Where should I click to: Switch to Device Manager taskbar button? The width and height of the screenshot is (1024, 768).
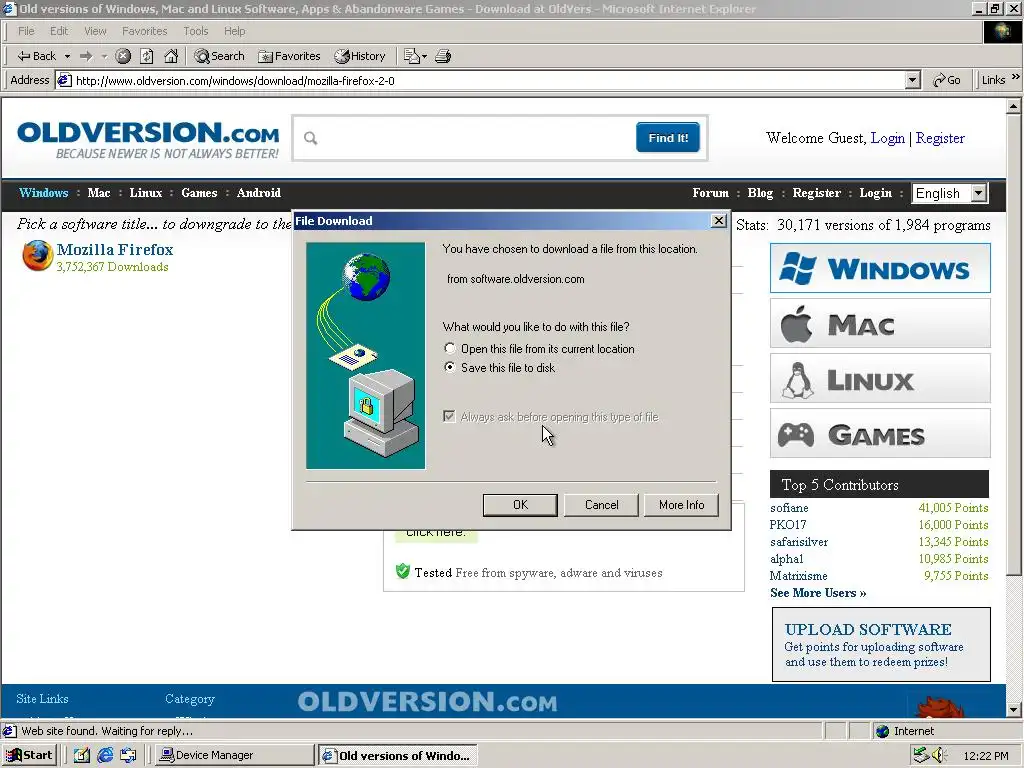tap(234, 755)
